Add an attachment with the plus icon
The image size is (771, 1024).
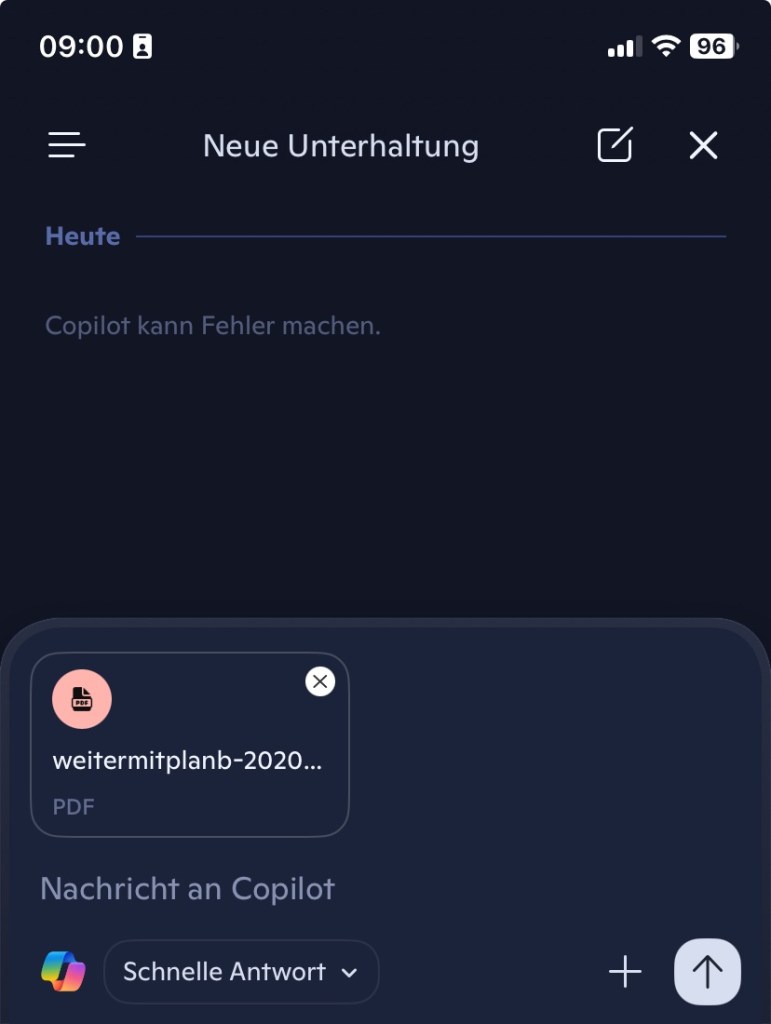click(x=625, y=971)
